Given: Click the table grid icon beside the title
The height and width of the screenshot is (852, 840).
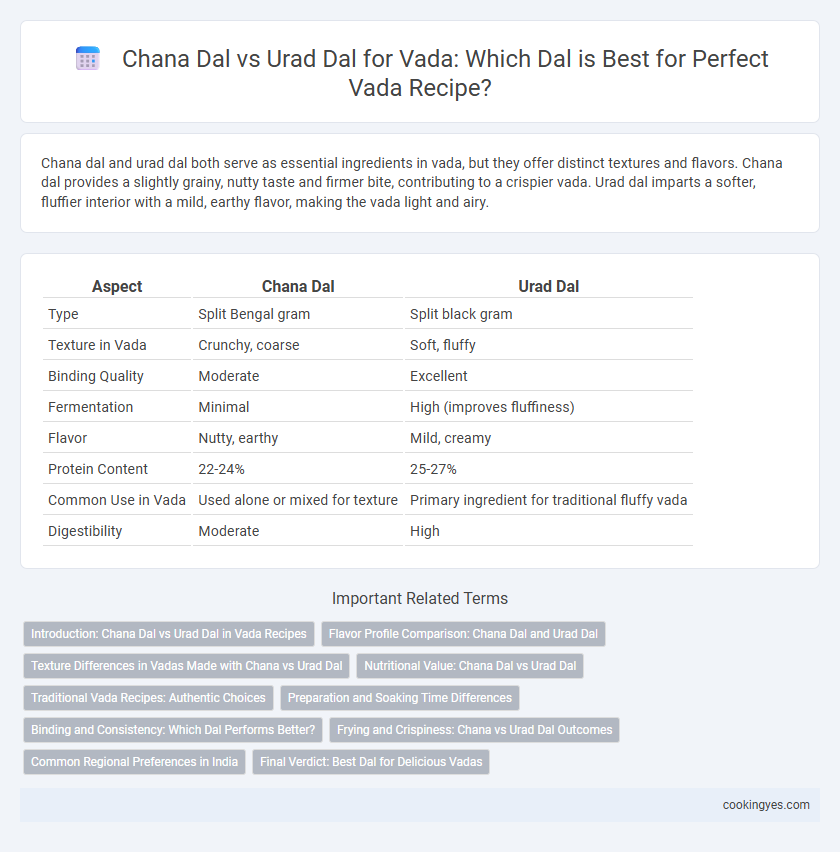Looking at the screenshot, I should click(87, 59).
